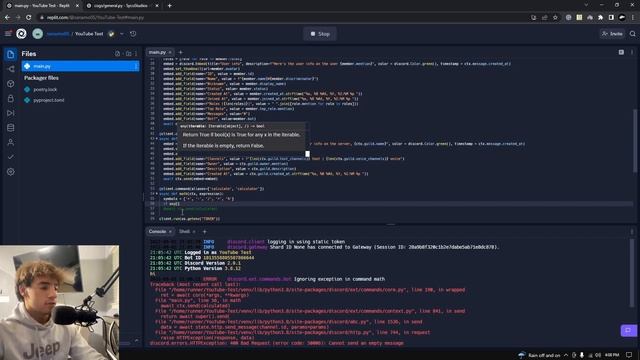Click the Replit logo home icon
This screenshot has height=360, width=640.
(x=21, y=34)
